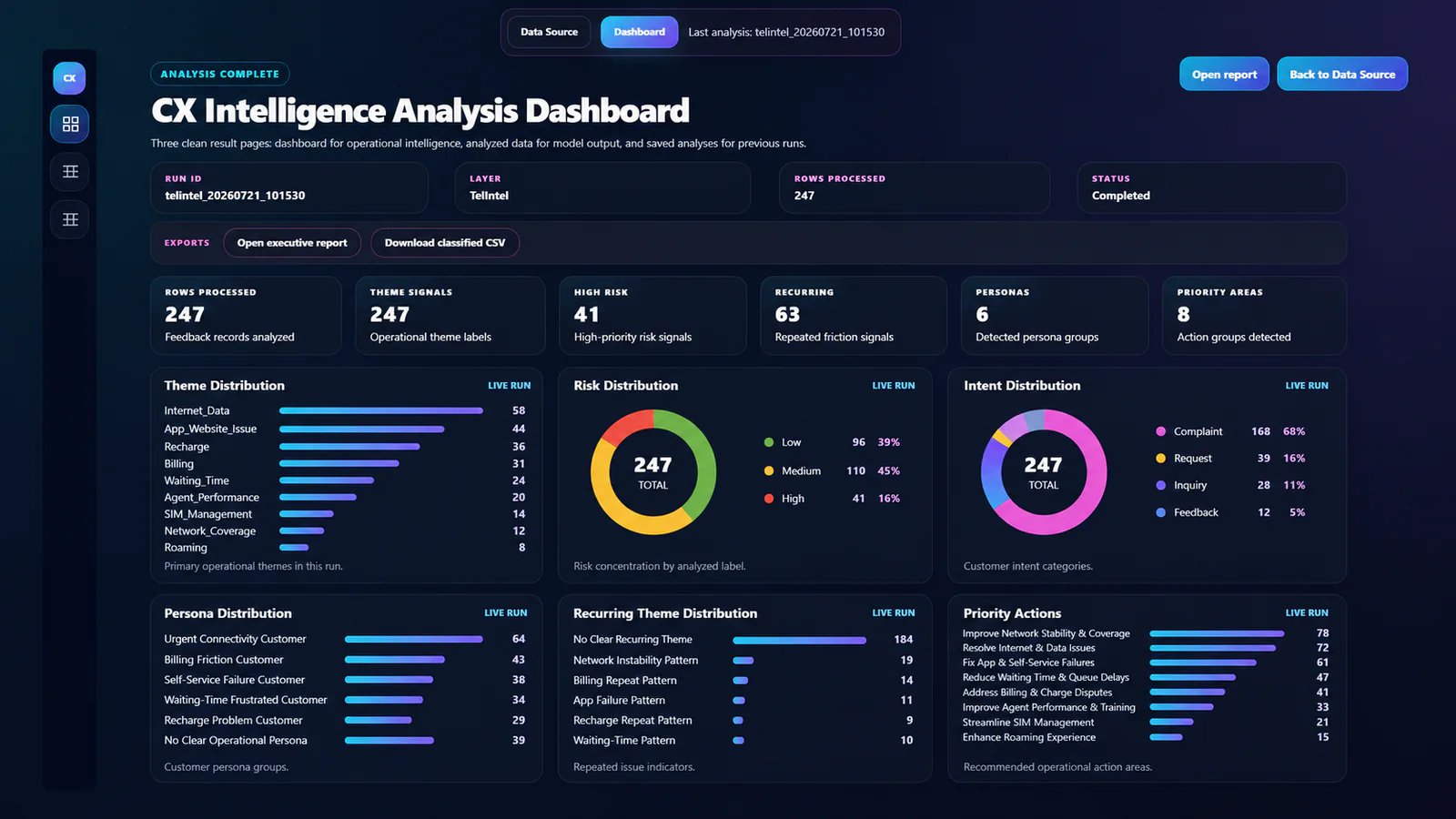This screenshot has width=1456, height=819.
Task: Download classified CSV file
Action: [445, 243]
